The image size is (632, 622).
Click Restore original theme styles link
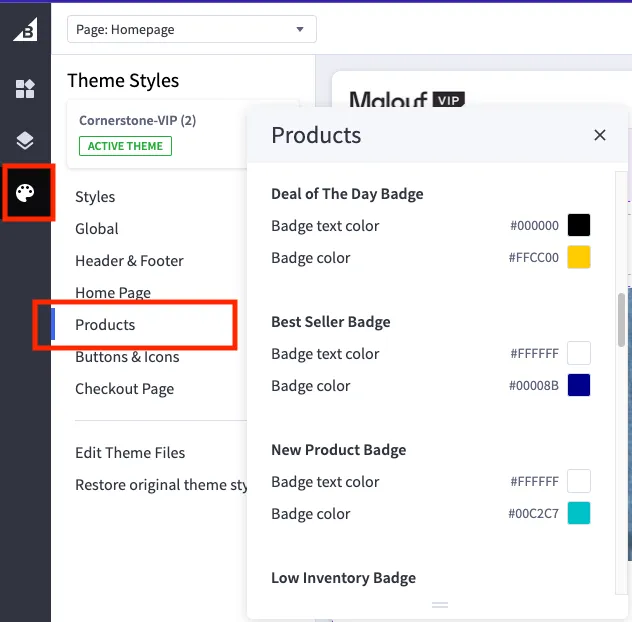(160, 485)
